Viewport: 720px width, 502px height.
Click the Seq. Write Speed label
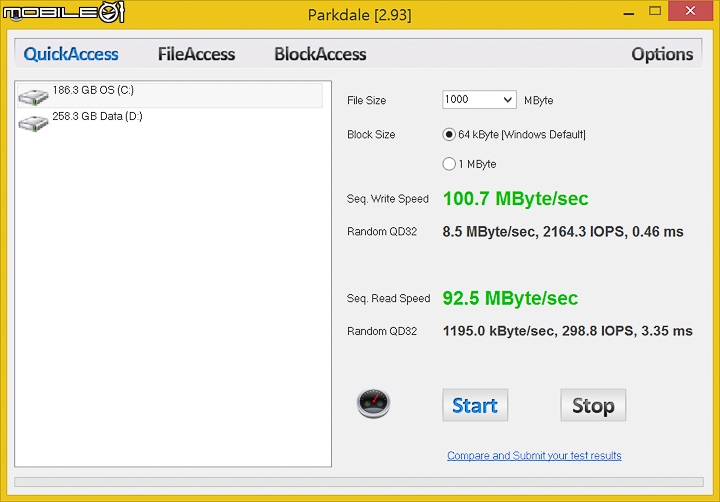click(x=388, y=199)
